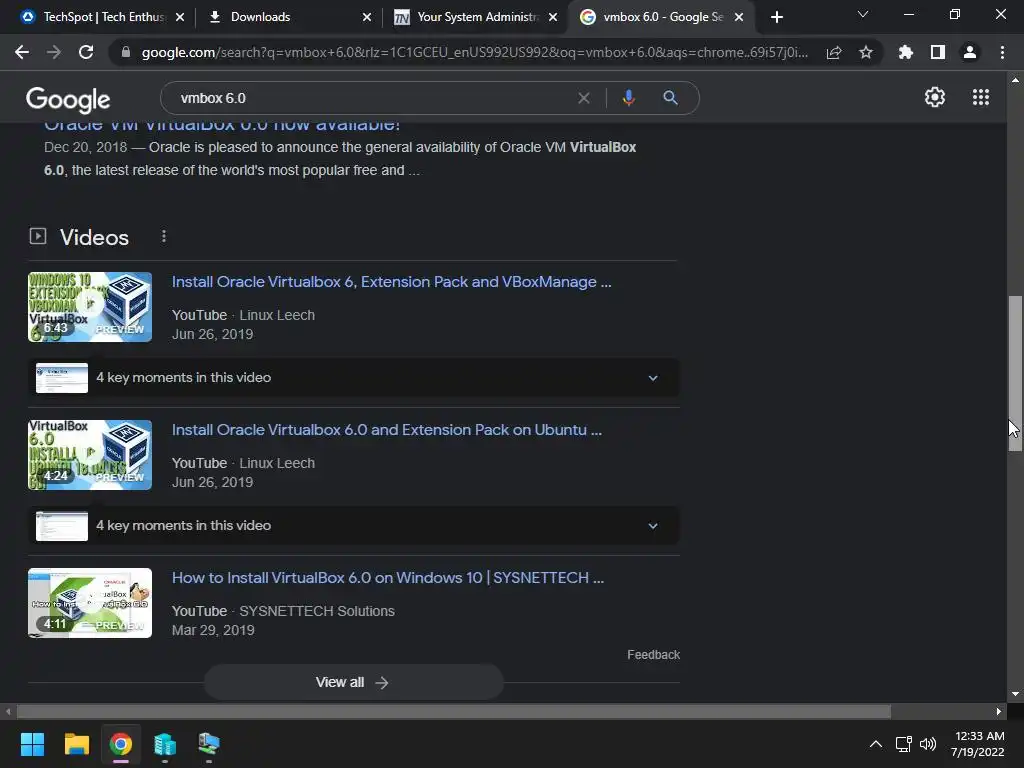Open the computer-monitor app on the taskbar
The height and width of the screenshot is (768, 1024).
click(x=209, y=744)
